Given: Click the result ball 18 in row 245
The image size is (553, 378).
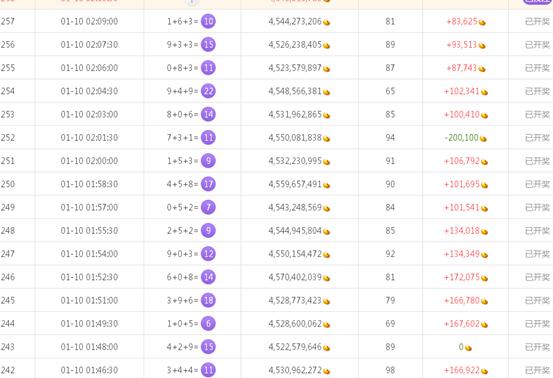Looking at the screenshot, I should (208, 300).
